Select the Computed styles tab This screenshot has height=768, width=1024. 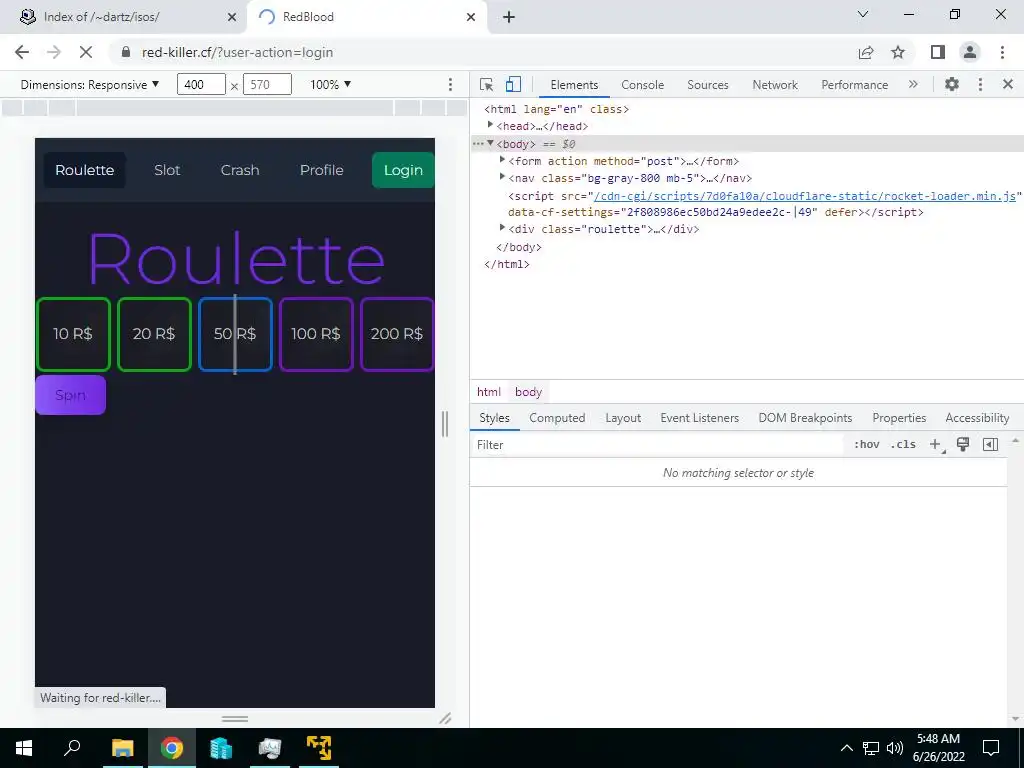pos(557,418)
